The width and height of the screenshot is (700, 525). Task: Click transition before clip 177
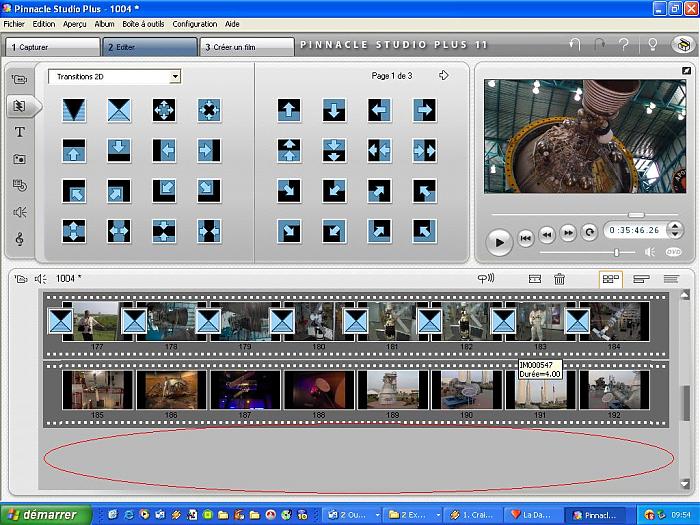(61, 321)
